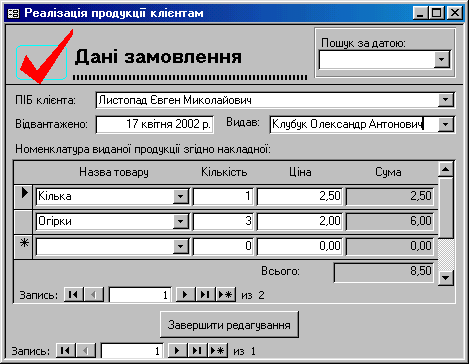Click the ПІБ клієнта label
The image size is (469, 364).
click(45, 100)
